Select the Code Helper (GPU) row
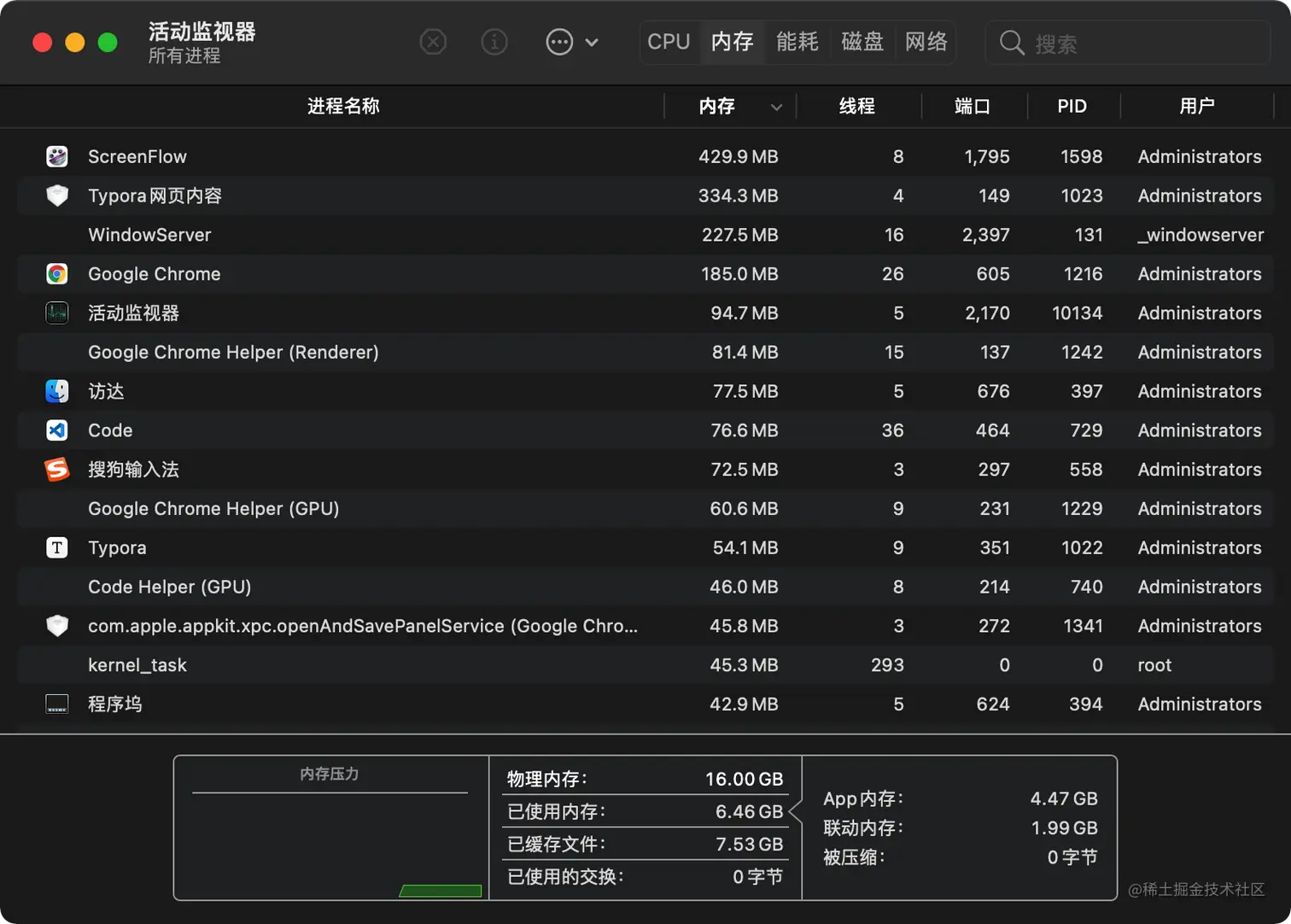The width and height of the screenshot is (1291, 924). coord(645,587)
